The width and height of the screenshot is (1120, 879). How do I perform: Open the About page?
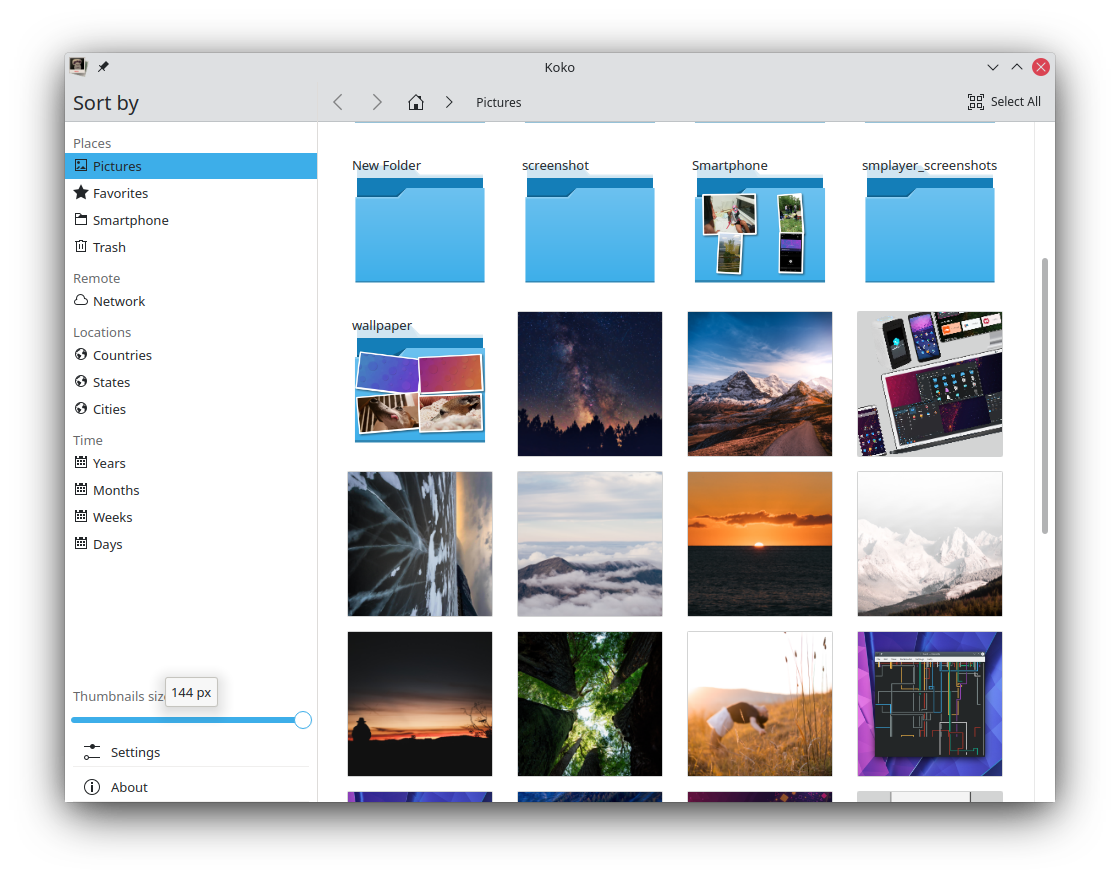tap(129, 787)
